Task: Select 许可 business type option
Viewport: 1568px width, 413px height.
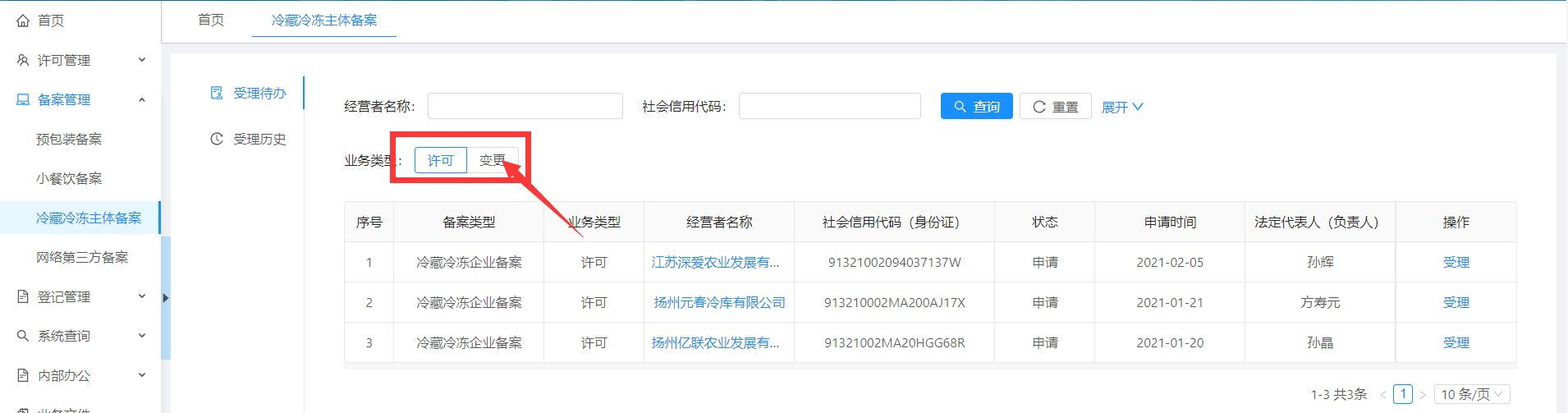Action: [440, 160]
